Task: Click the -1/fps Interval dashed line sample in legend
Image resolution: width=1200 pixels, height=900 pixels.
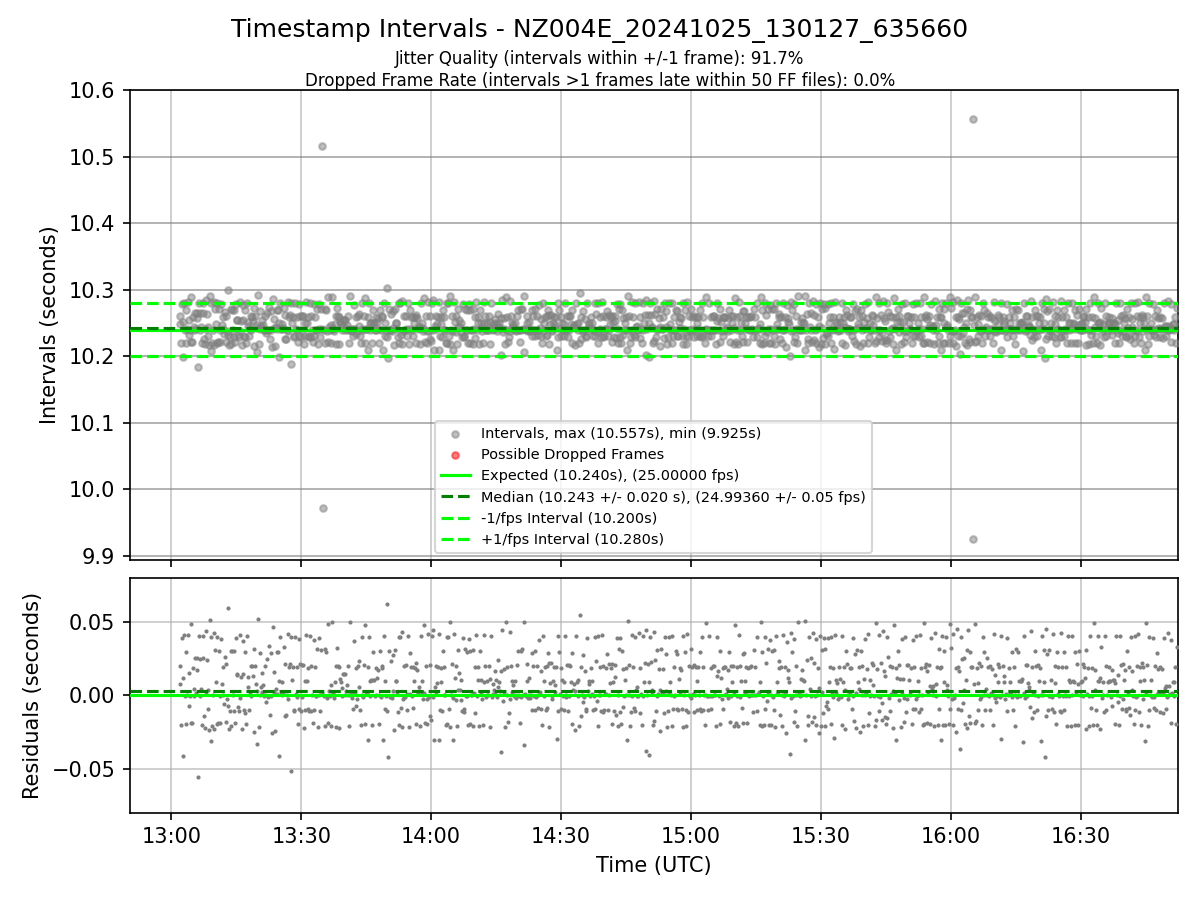Action: [456, 518]
